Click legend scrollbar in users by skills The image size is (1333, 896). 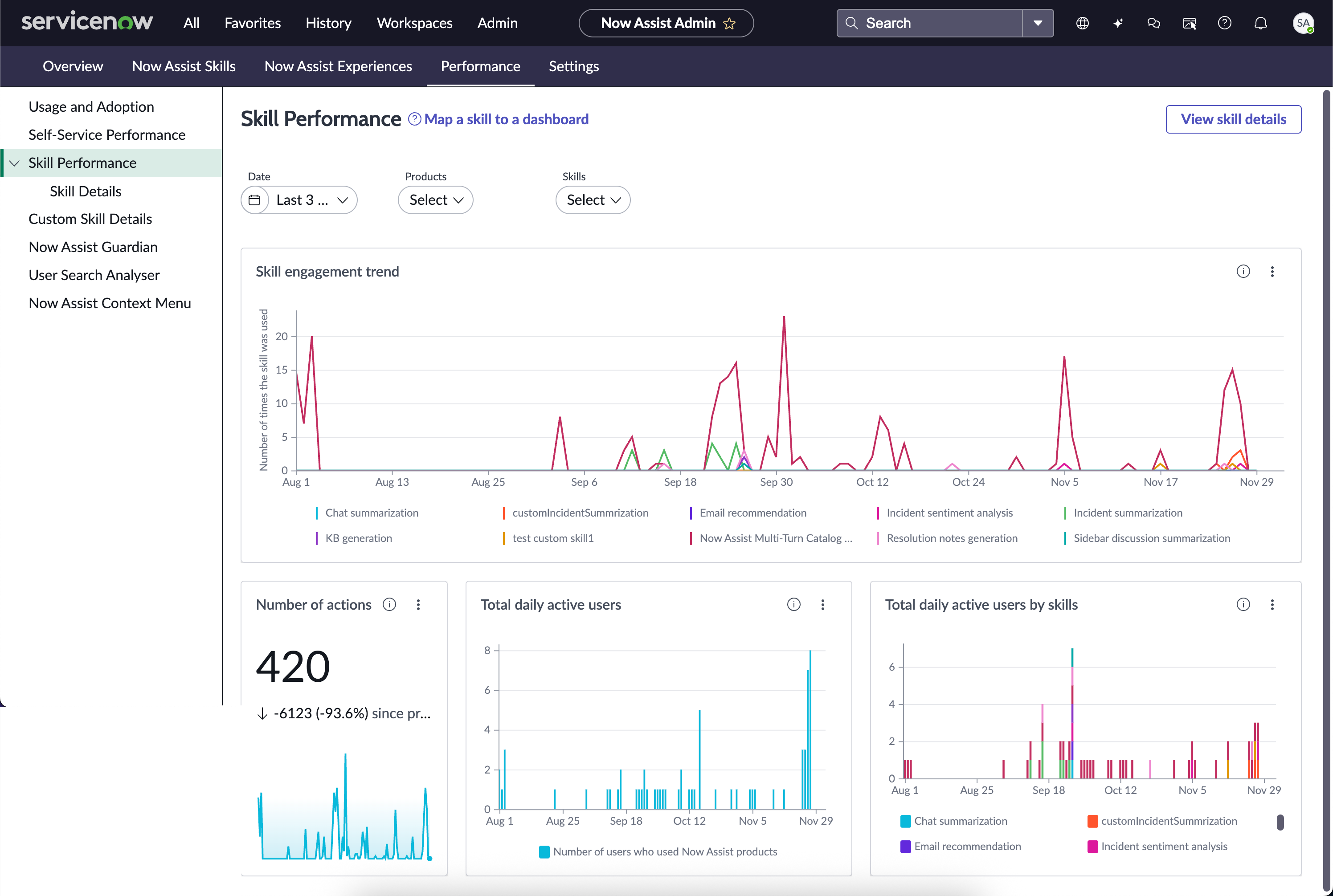tap(1280, 822)
